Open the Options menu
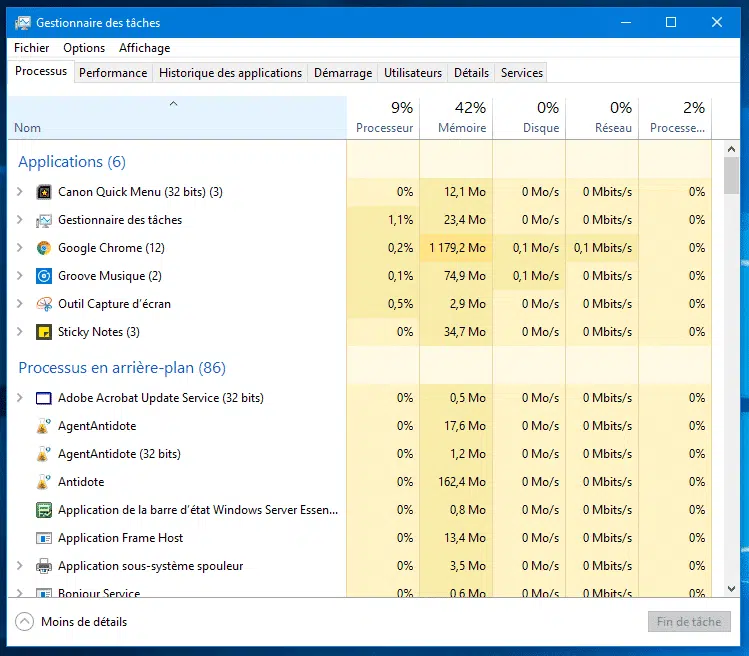Screen dimensions: 749x656 (84, 48)
